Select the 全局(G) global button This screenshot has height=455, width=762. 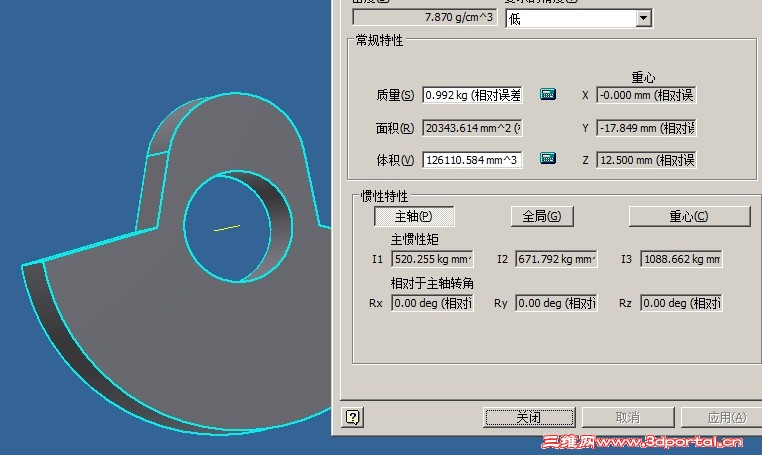click(x=542, y=216)
